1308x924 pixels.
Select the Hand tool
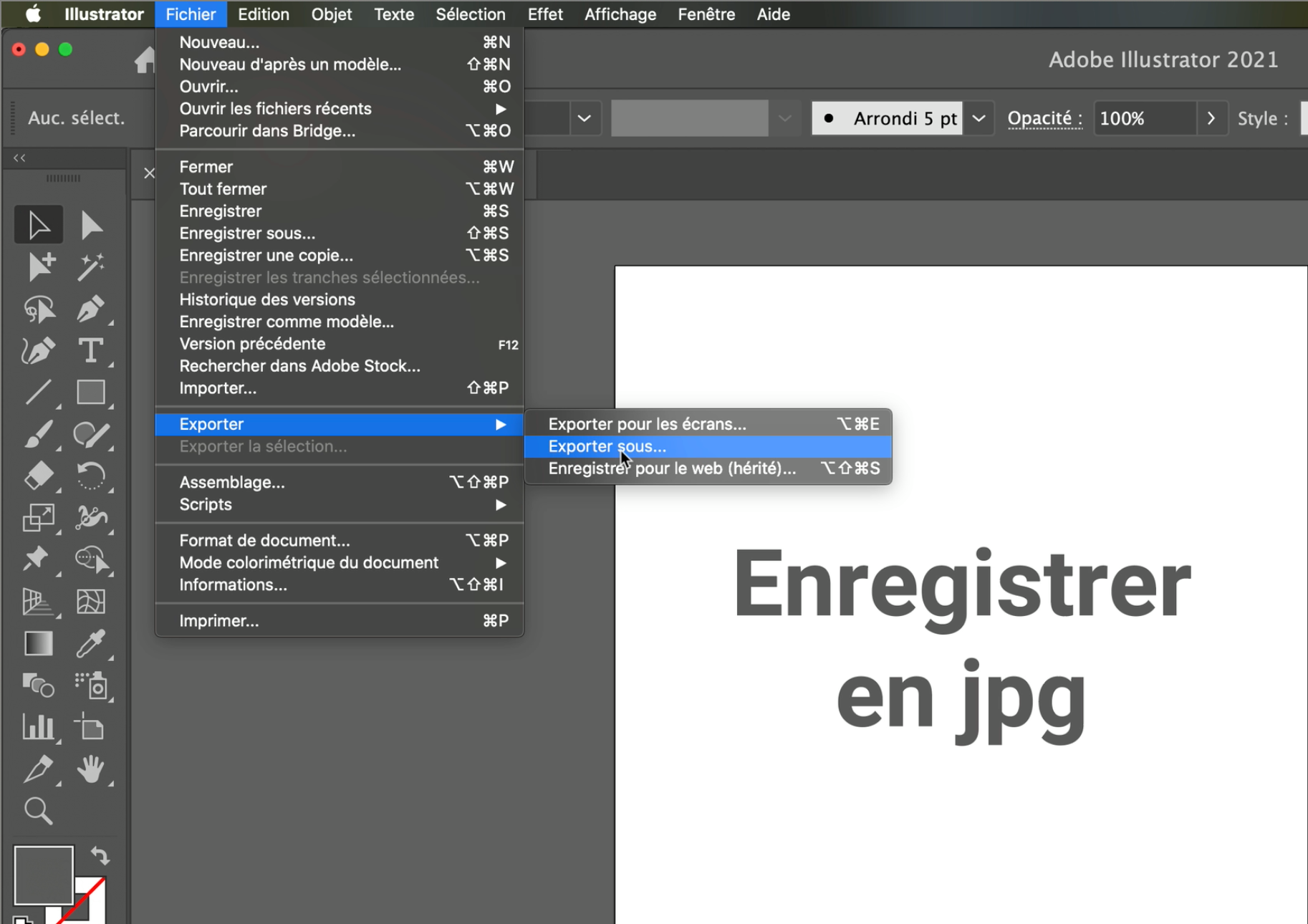(90, 769)
